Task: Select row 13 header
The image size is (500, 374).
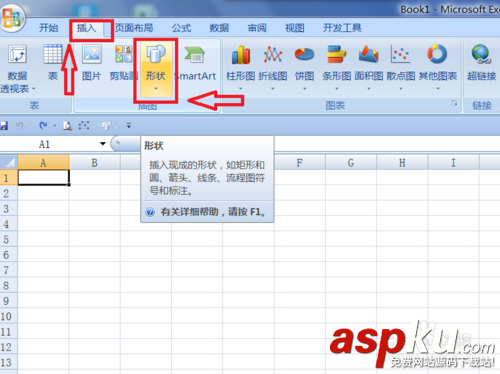Action: pyautogui.click(x=9, y=362)
